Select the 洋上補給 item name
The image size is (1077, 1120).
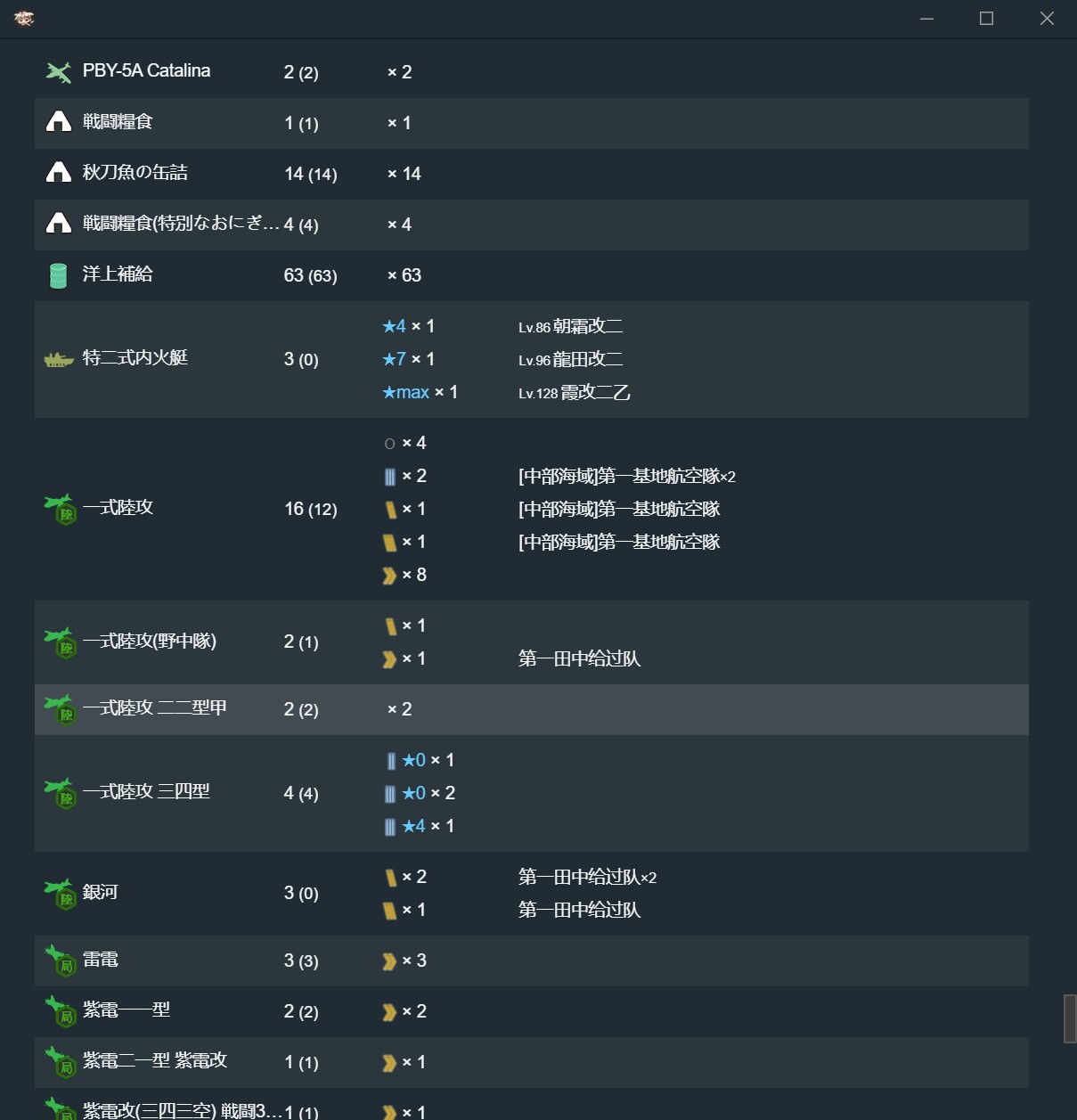[x=118, y=274]
